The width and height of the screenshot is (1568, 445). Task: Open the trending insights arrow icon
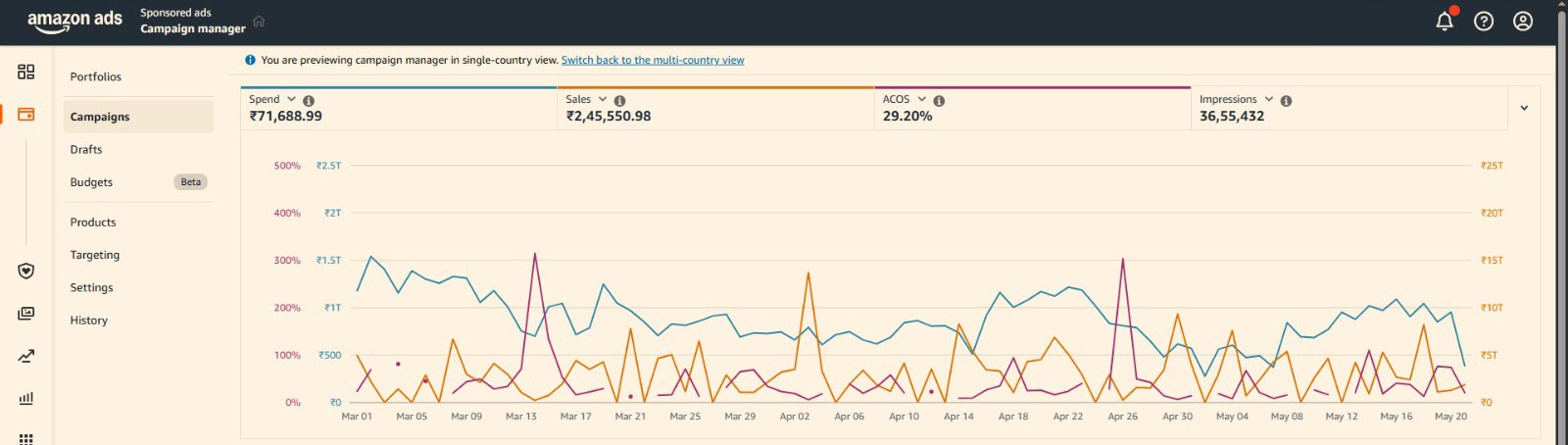point(26,356)
